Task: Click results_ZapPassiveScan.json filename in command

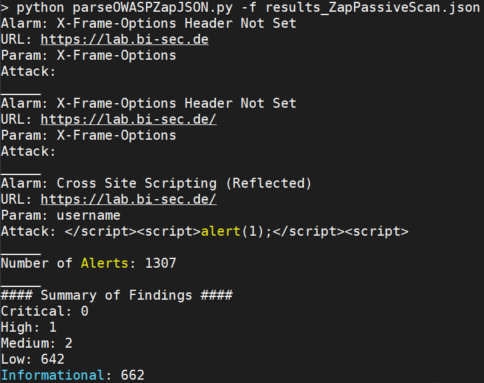Action: (373, 7)
